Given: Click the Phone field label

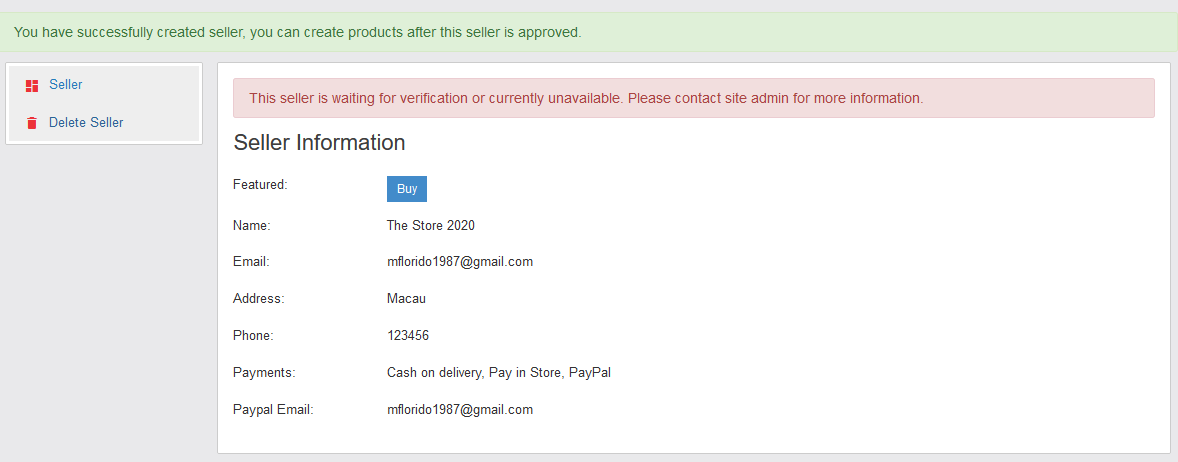Looking at the screenshot, I should pyautogui.click(x=253, y=336).
